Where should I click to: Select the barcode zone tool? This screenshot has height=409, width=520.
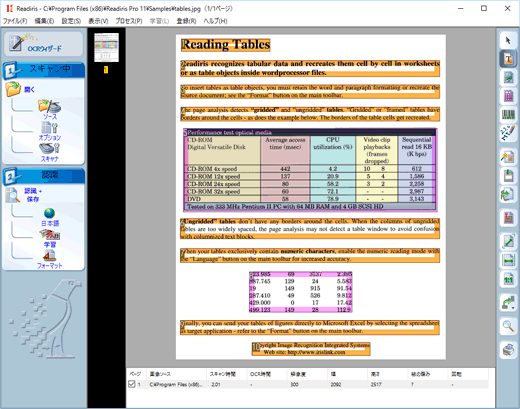point(508,115)
